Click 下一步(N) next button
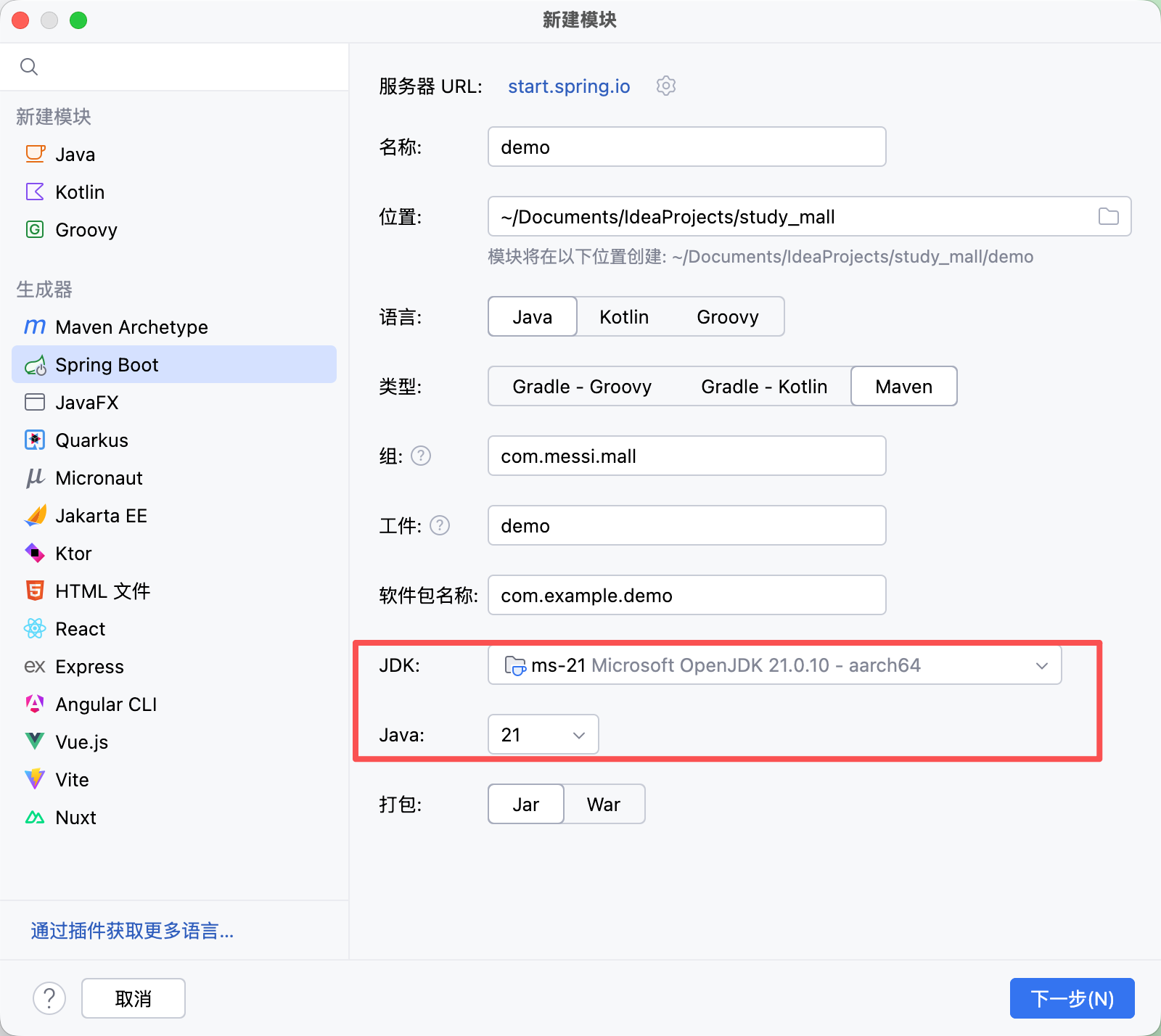1161x1036 pixels. tap(1072, 998)
